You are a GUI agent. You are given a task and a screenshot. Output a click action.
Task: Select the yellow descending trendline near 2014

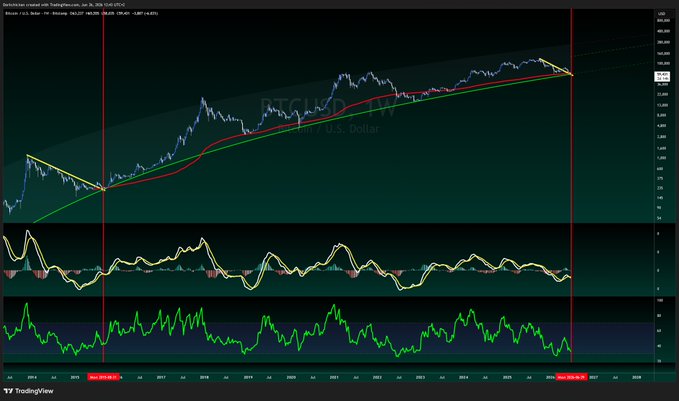pos(65,172)
